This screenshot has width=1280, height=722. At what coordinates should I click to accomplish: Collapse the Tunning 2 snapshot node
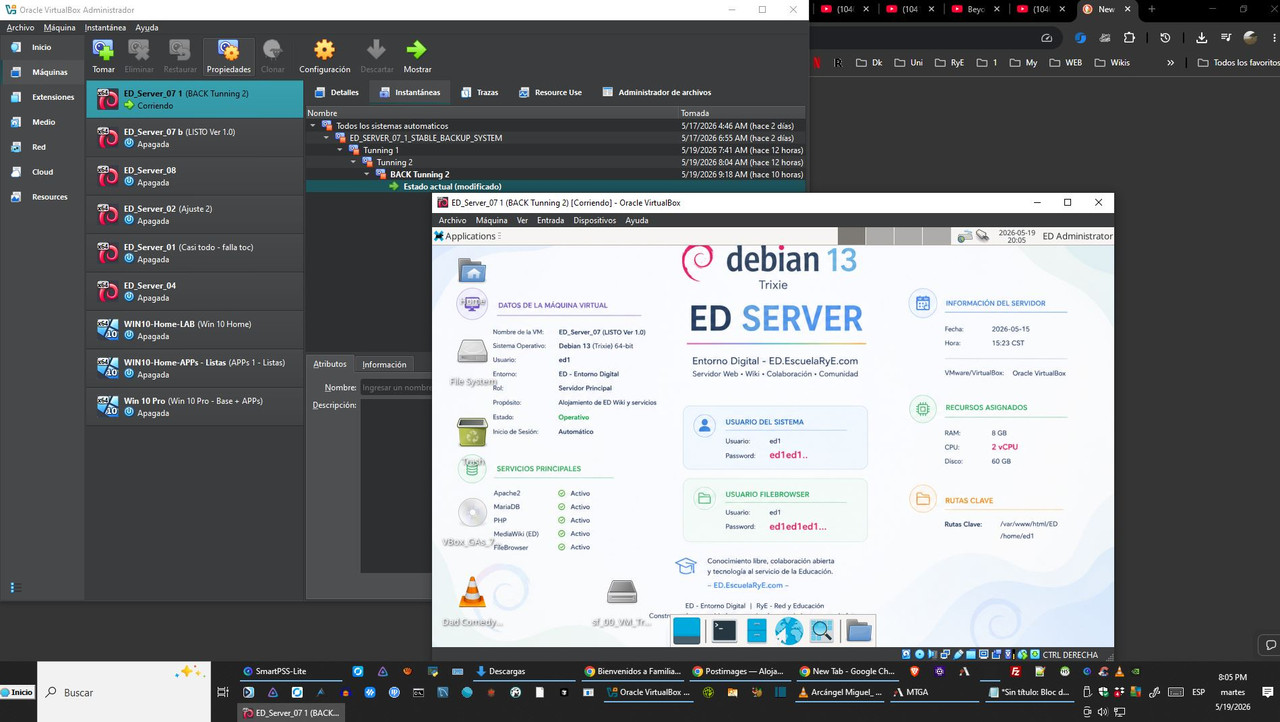click(353, 162)
